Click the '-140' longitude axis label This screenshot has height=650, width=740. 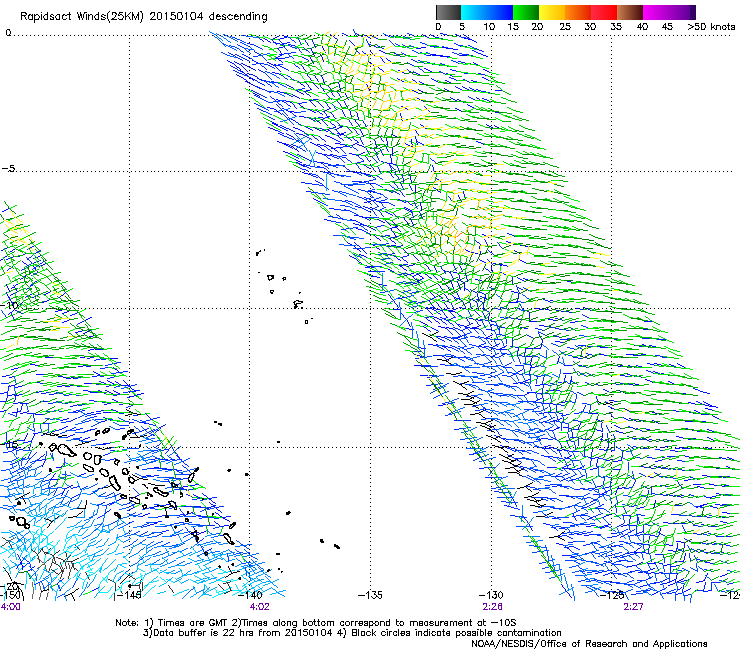coord(249,595)
